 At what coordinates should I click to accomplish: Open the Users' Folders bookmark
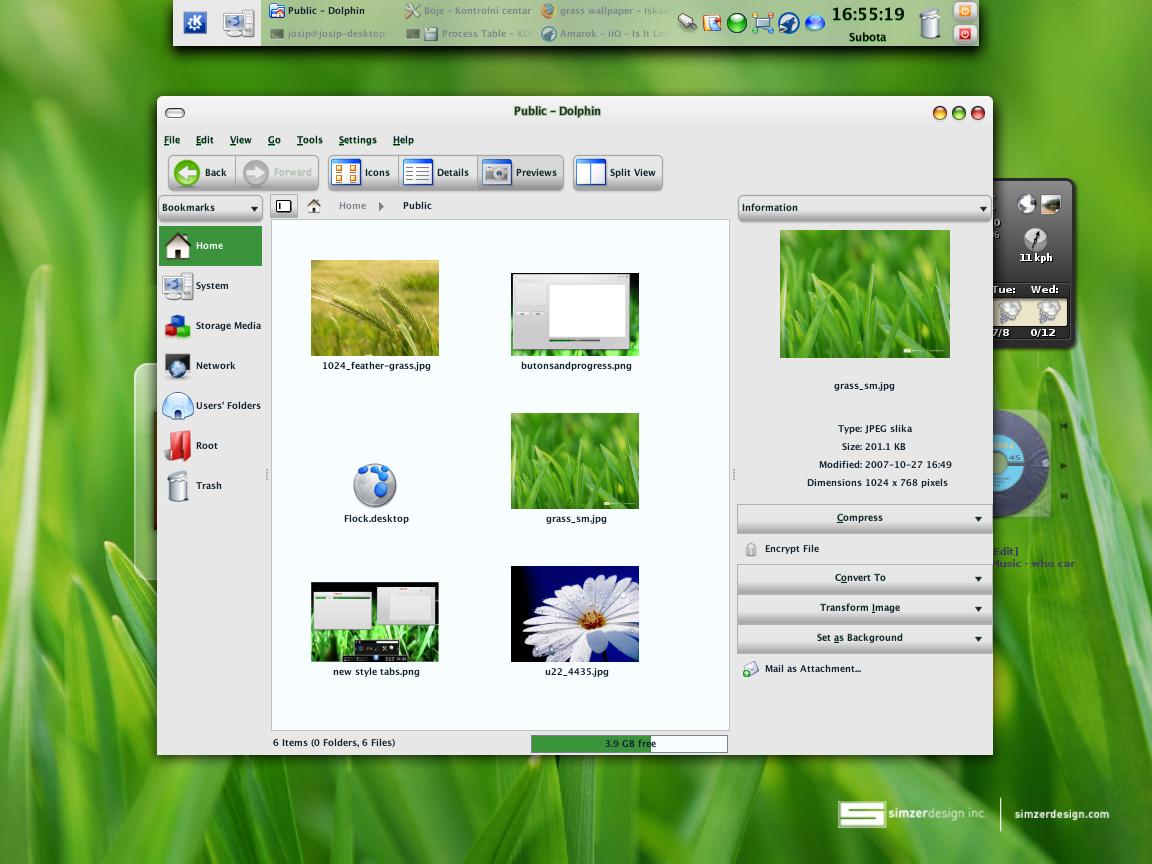(210, 406)
